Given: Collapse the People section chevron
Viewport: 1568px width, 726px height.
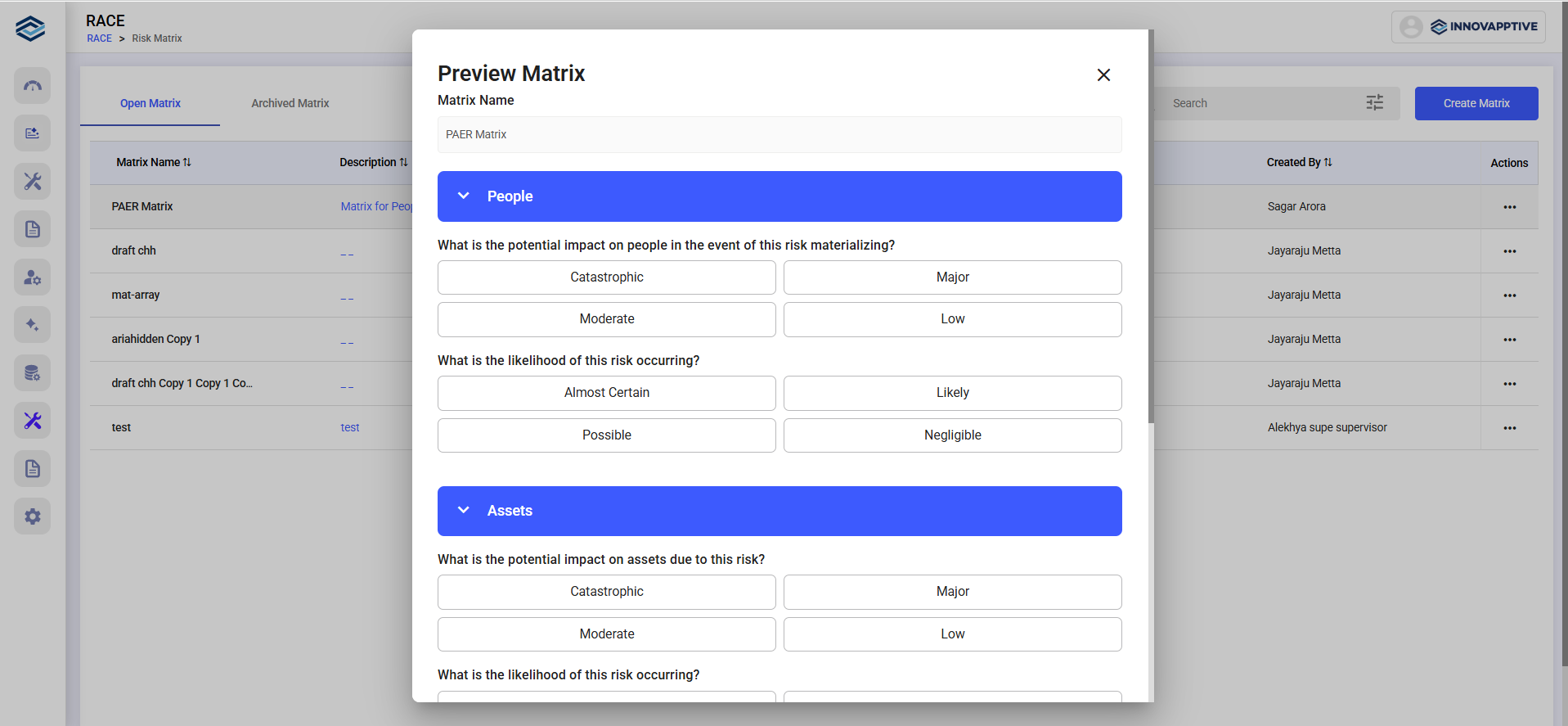Looking at the screenshot, I should [x=464, y=196].
